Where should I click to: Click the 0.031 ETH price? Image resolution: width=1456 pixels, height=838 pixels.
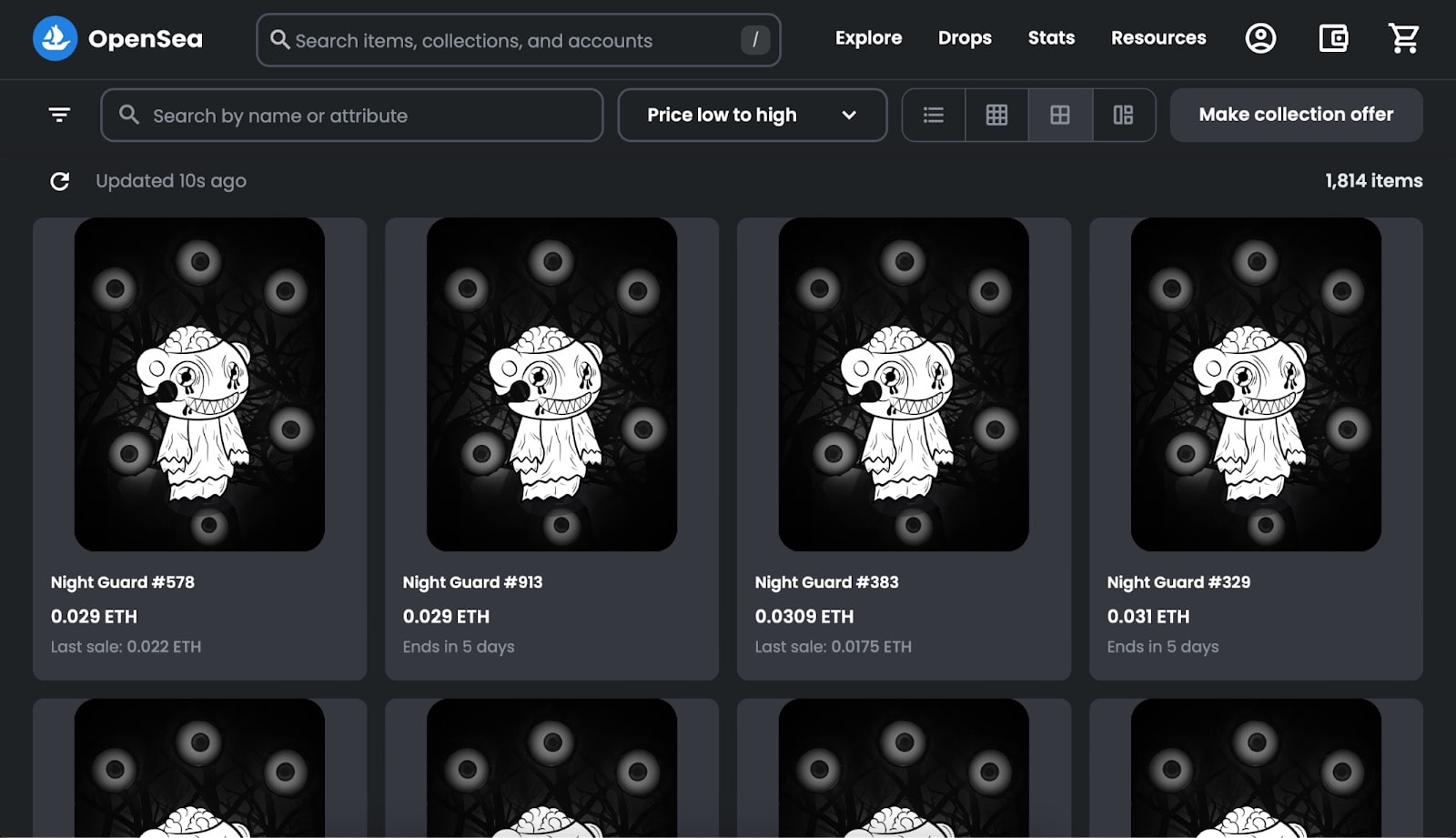[1148, 616]
